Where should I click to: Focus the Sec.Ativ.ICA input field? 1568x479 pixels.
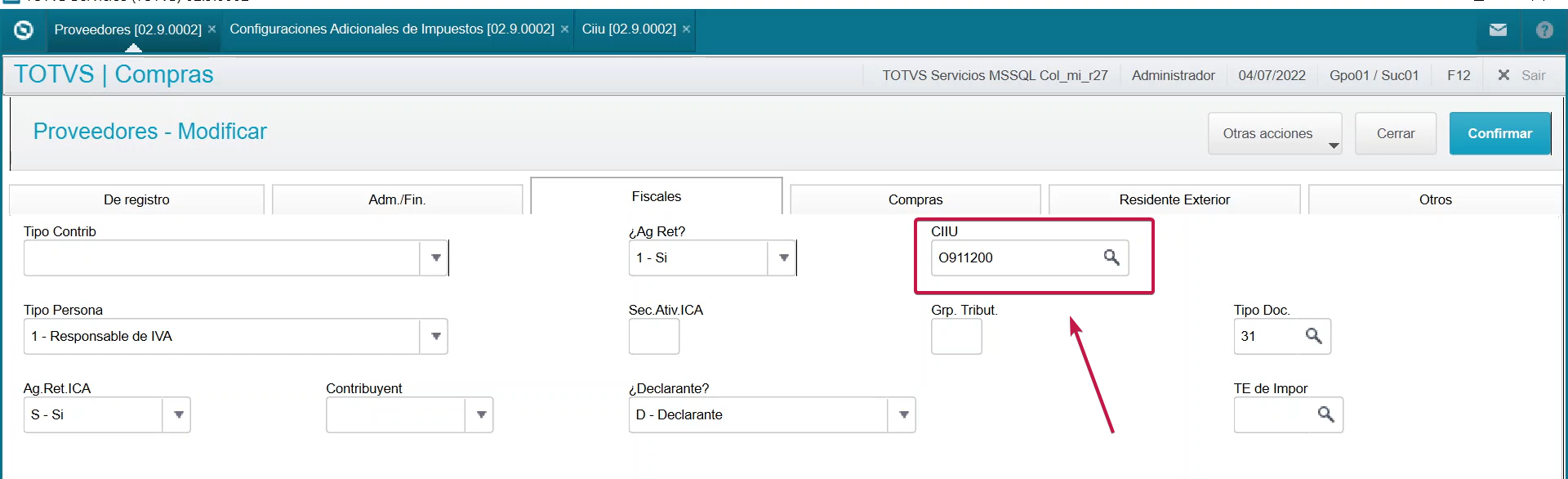point(654,336)
